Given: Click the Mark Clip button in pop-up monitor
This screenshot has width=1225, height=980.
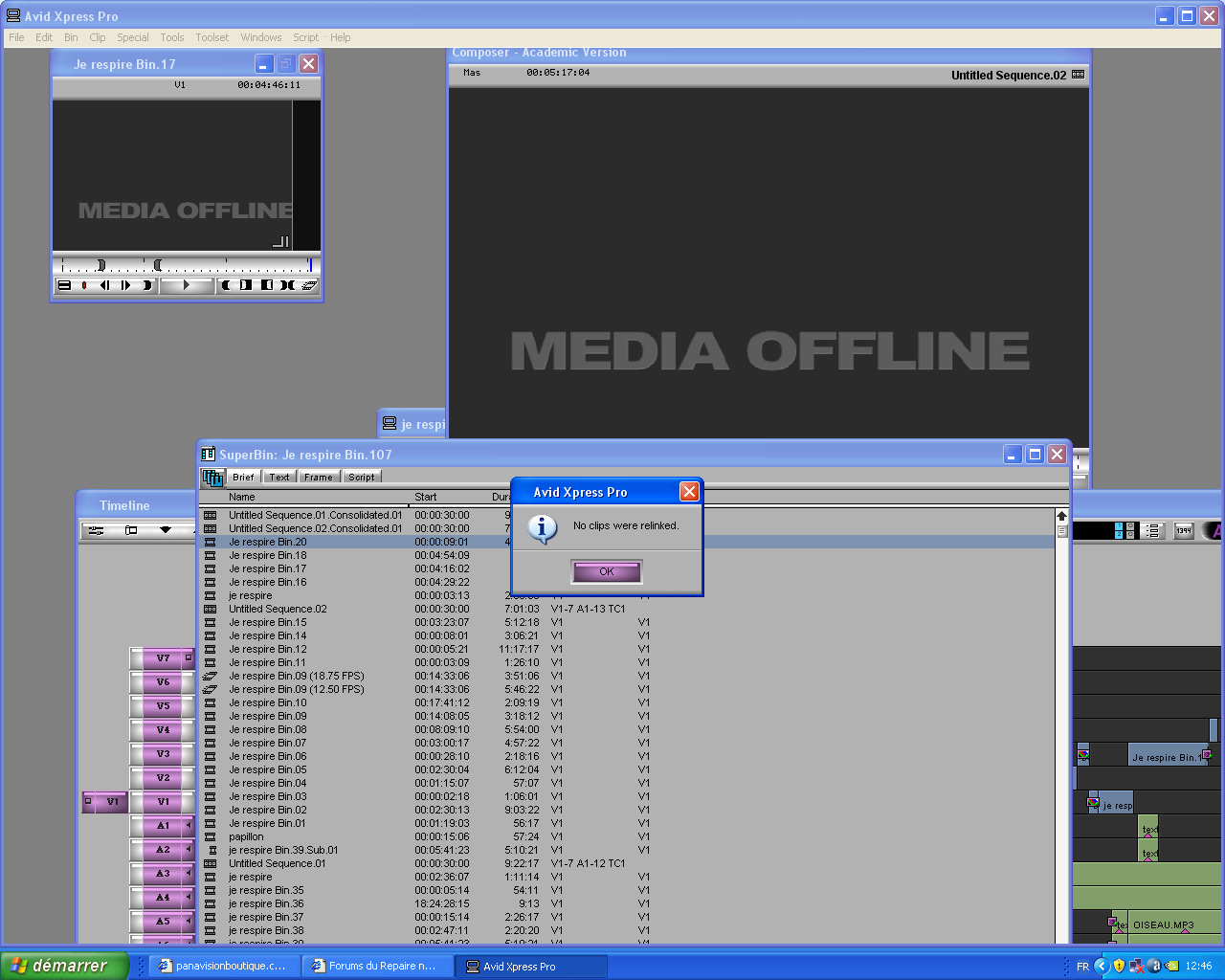Looking at the screenshot, I should click(x=288, y=285).
